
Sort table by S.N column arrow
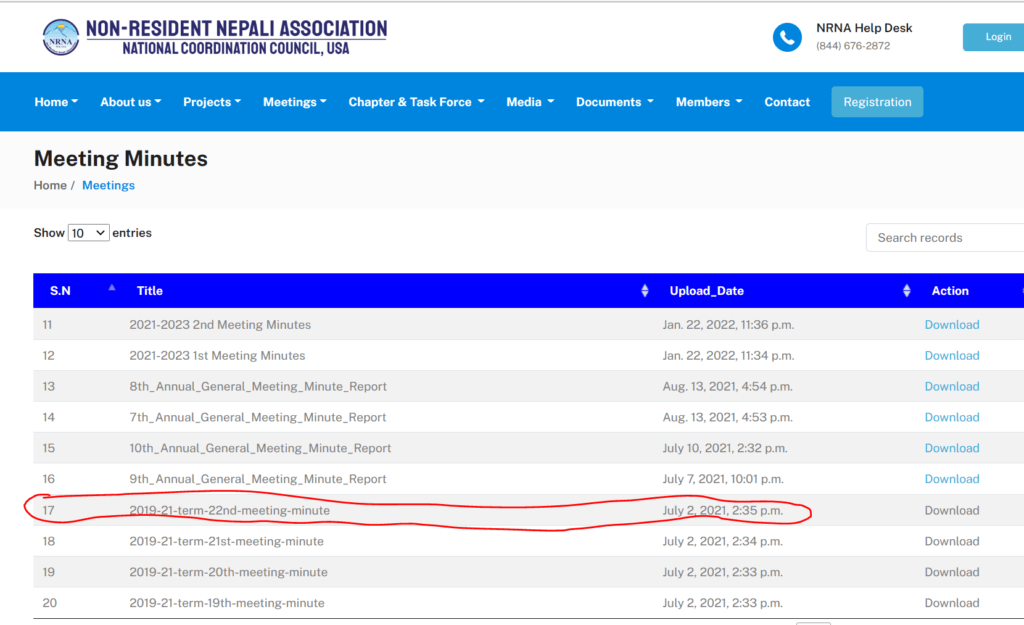[112, 289]
